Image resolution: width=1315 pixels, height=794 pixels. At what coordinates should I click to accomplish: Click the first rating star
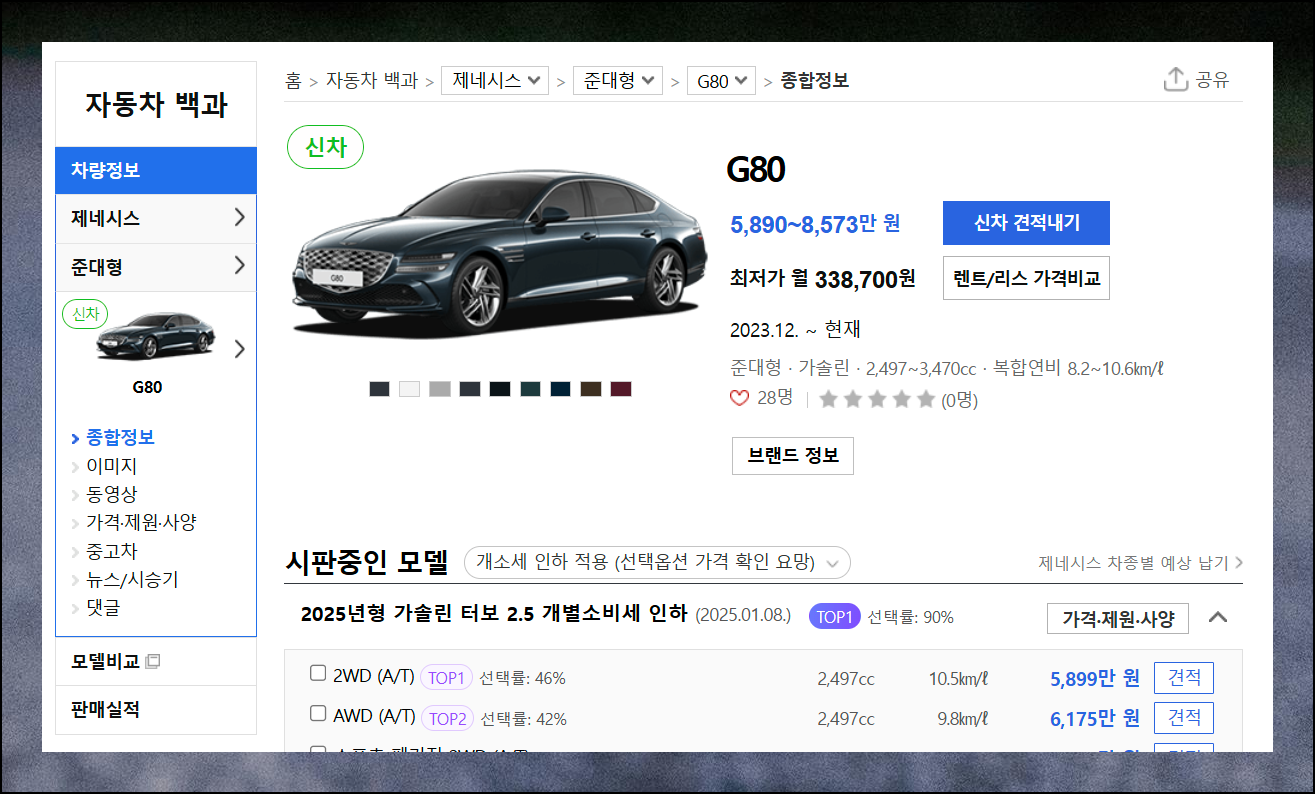click(x=828, y=400)
